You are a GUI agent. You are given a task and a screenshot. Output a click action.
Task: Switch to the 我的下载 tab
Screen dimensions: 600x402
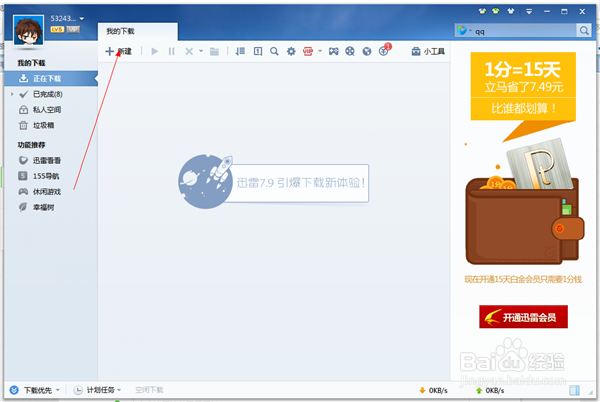[137, 31]
